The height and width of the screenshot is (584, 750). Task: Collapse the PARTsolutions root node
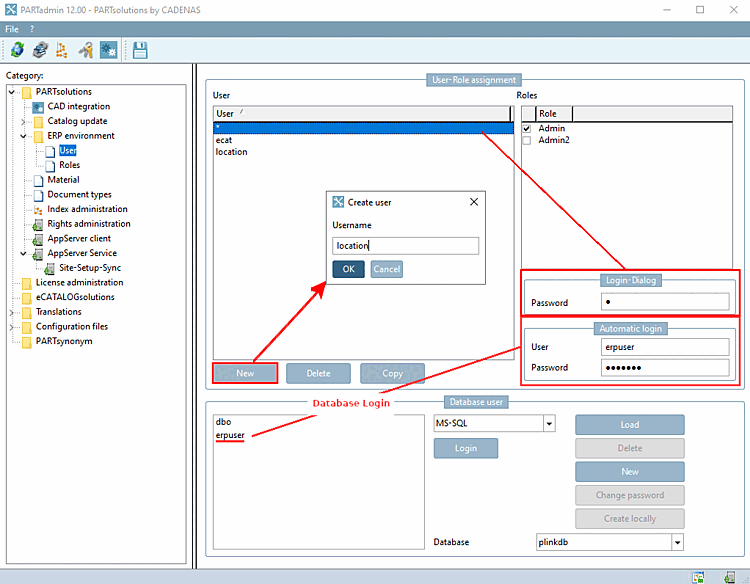(11, 92)
